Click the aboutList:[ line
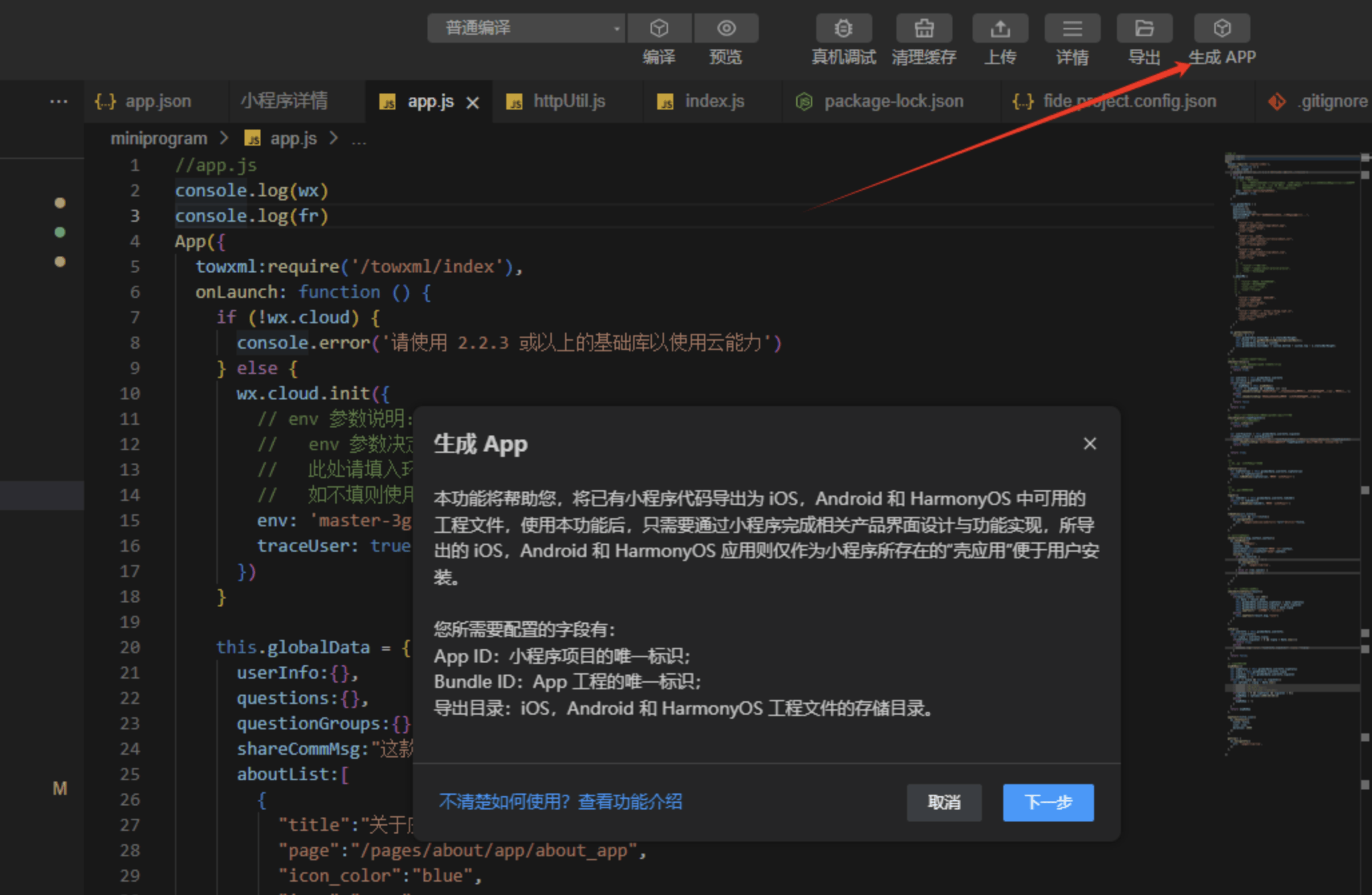The height and width of the screenshot is (895, 1372). (x=293, y=774)
